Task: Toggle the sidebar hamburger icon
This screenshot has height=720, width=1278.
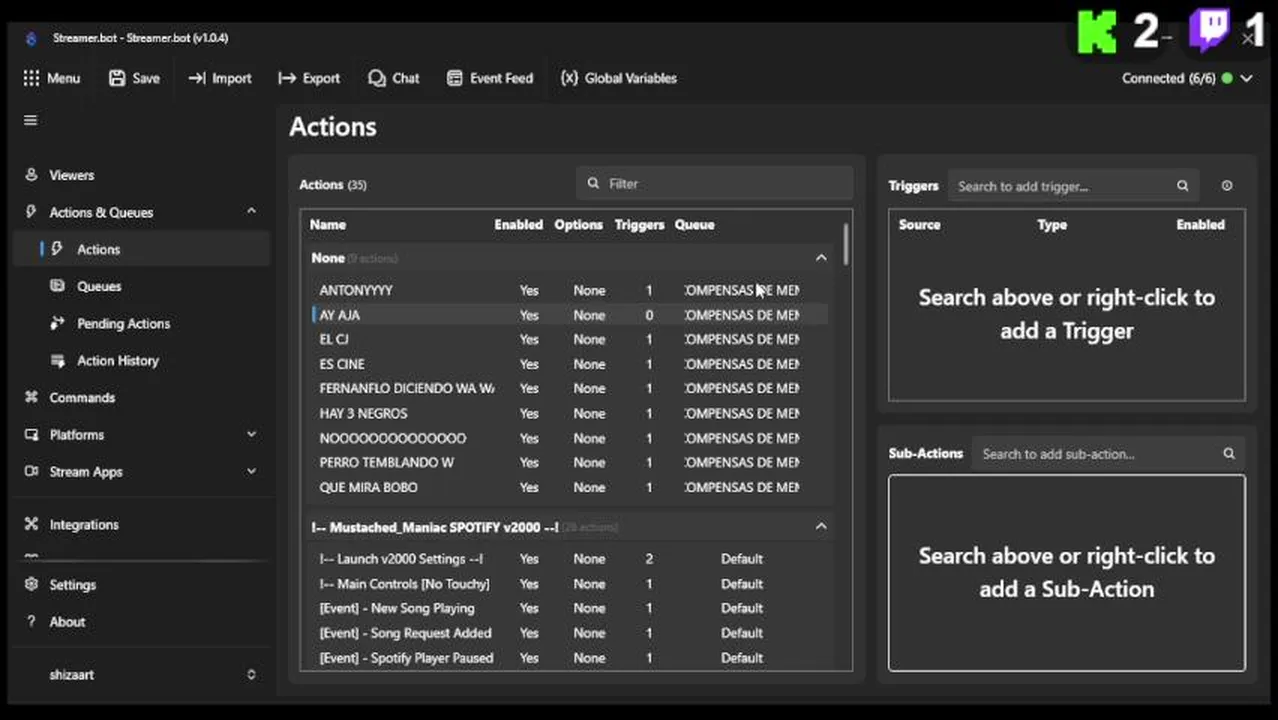Action: [31, 120]
